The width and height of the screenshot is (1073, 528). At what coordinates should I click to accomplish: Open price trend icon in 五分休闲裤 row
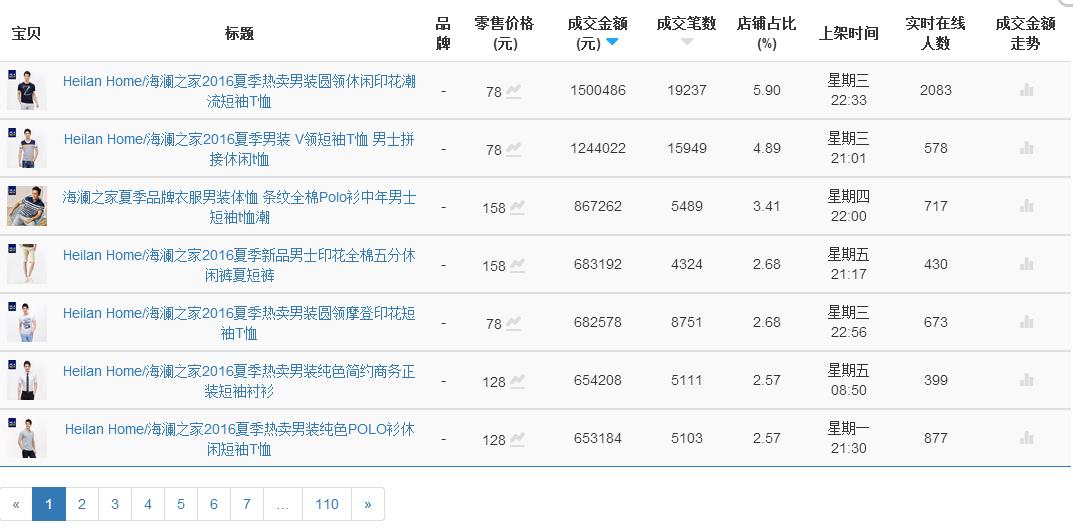coord(517,265)
